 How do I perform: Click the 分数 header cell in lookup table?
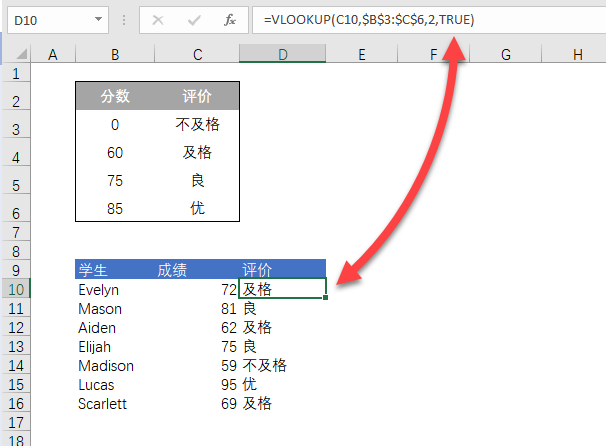coord(116,97)
